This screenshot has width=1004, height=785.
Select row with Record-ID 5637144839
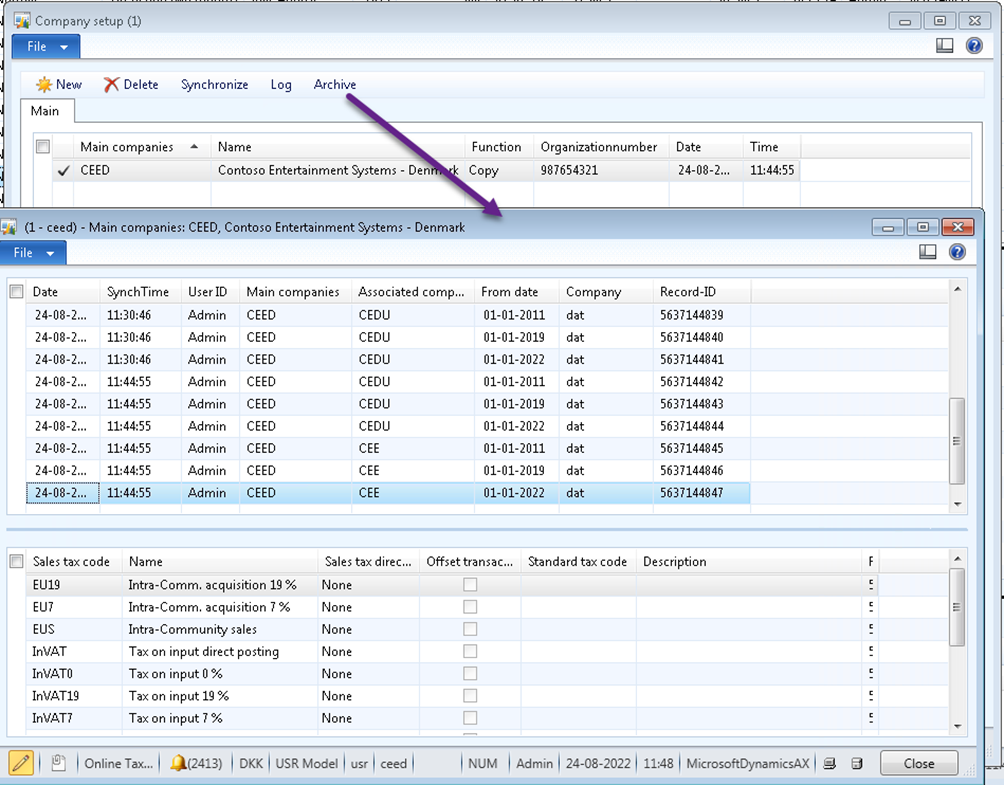coord(388,315)
